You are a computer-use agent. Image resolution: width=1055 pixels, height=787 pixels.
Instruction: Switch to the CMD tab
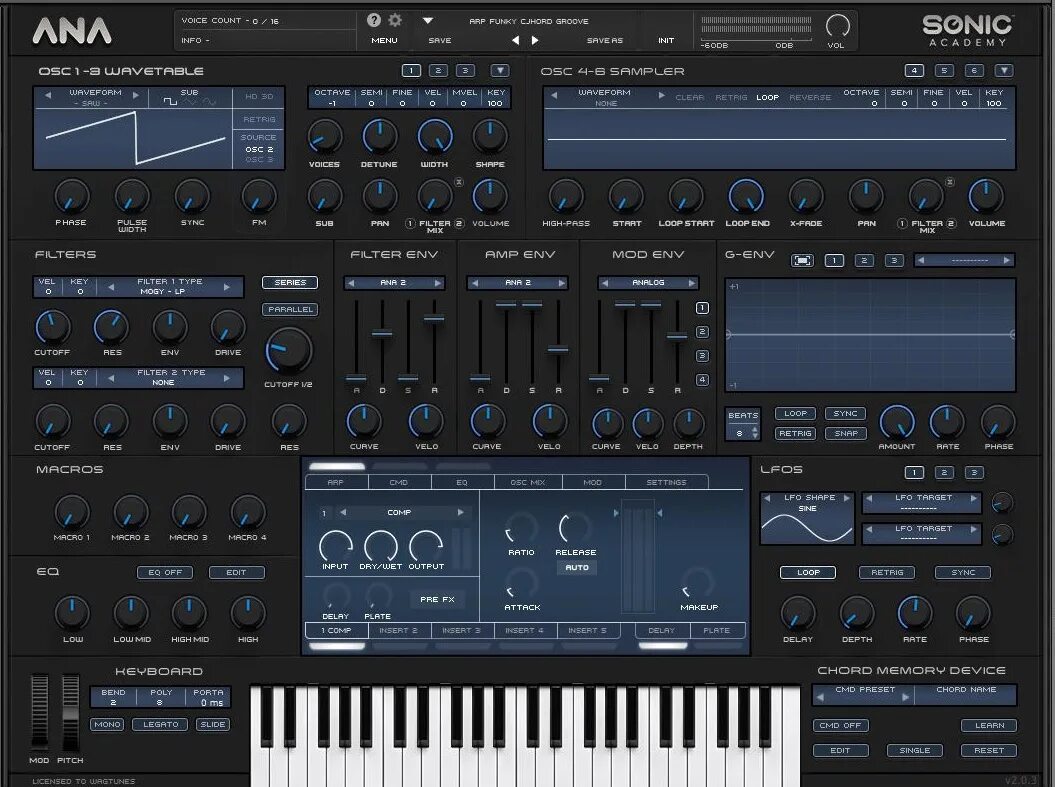click(x=398, y=482)
